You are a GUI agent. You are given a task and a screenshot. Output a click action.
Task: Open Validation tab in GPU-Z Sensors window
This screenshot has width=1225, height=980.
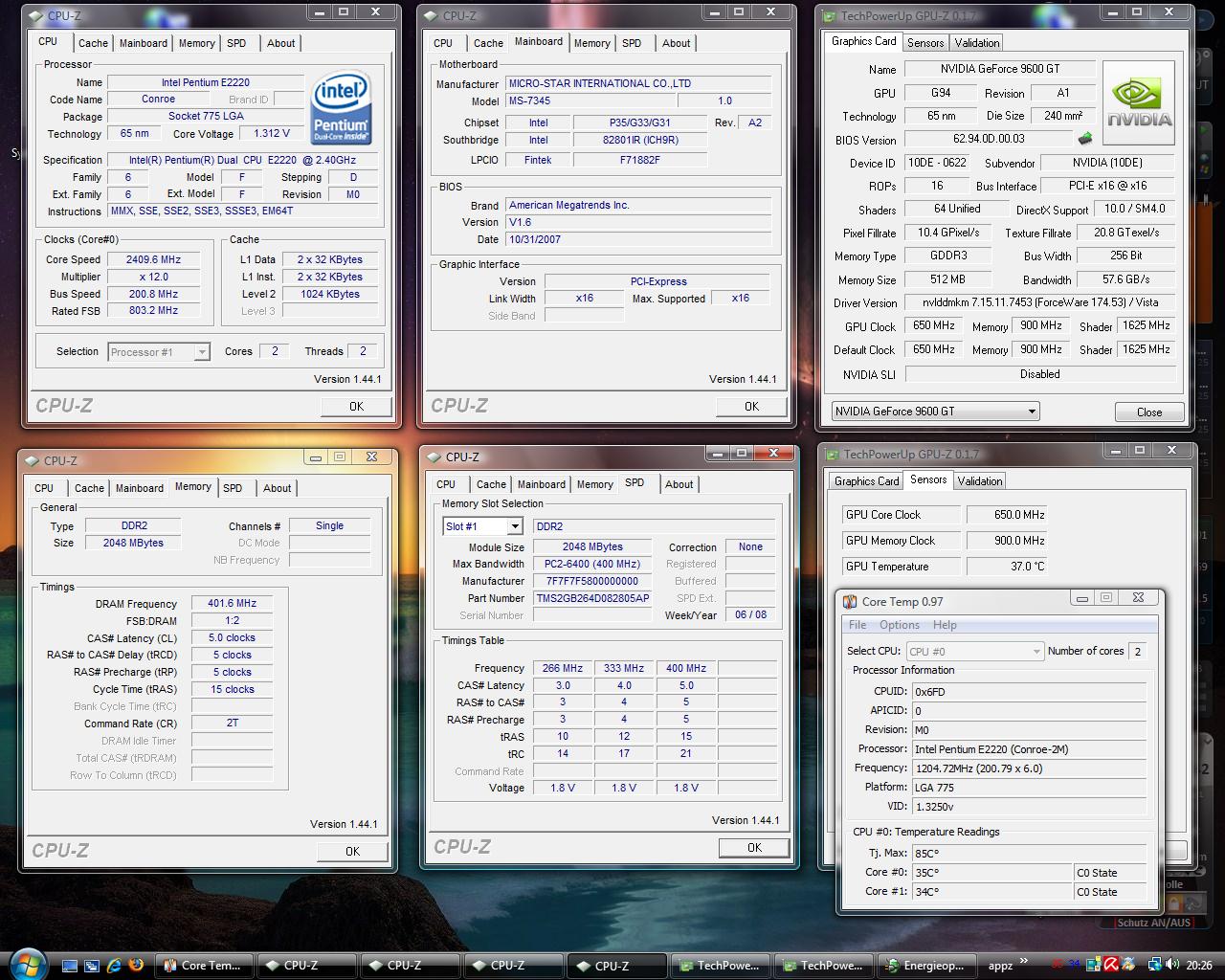pos(980,481)
